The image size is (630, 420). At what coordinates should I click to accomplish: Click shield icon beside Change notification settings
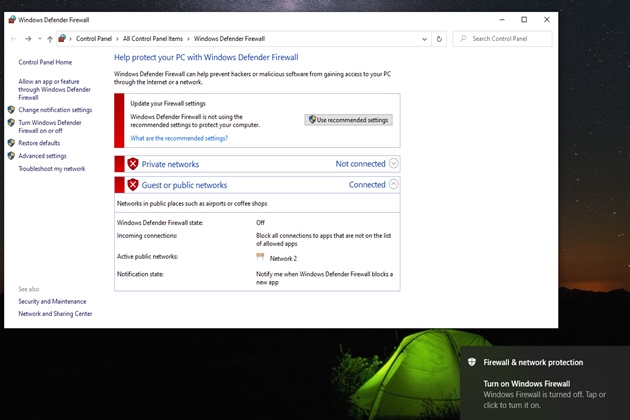pos(11,110)
